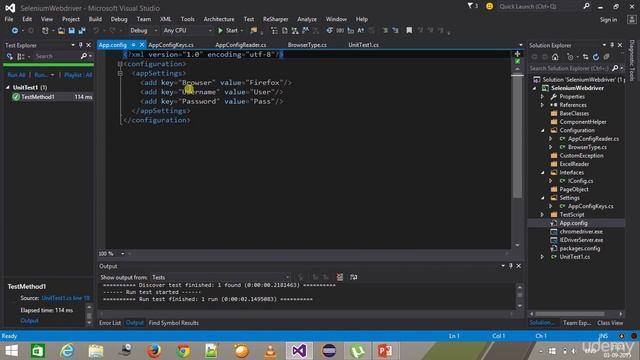Expand the Properties node in Solution Explorer

click(x=542, y=97)
